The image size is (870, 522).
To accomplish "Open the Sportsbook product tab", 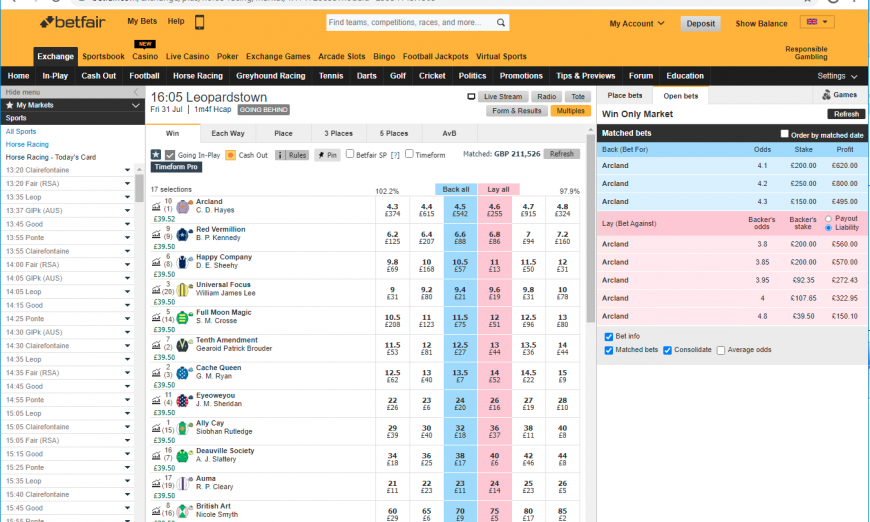I will coord(103,56).
